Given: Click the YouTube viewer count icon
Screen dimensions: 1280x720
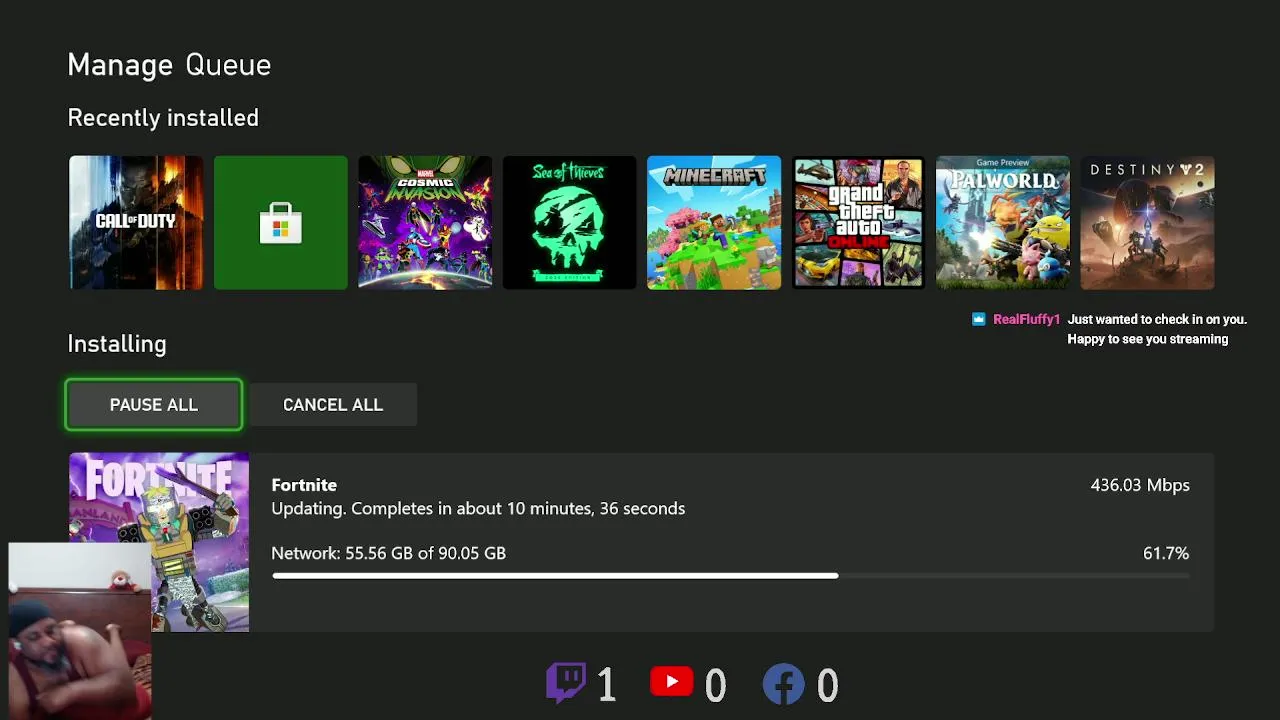Looking at the screenshot, I should 671,682.
